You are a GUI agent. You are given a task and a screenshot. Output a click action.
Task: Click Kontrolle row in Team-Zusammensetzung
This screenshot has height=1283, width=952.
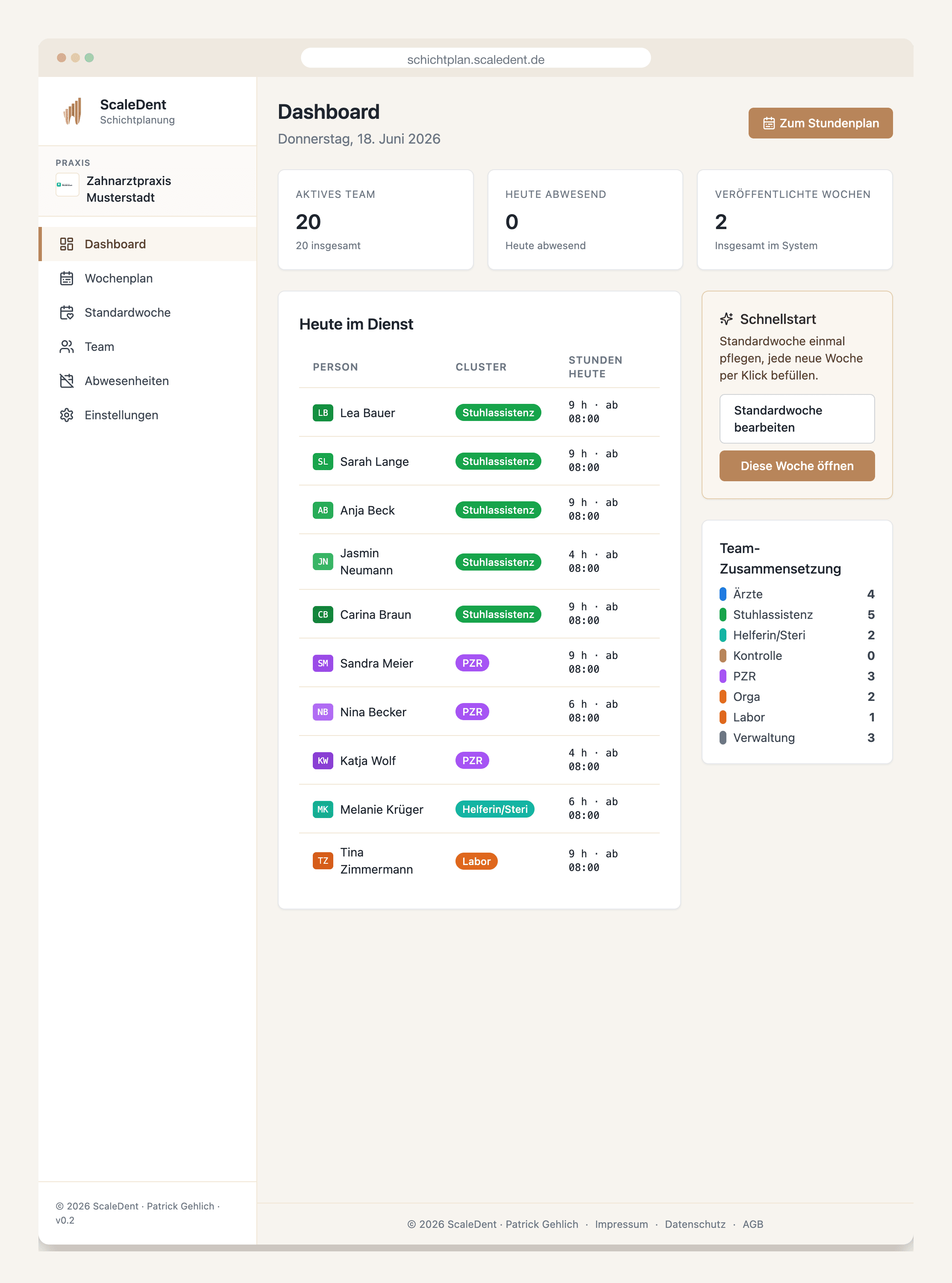(x=797, y=655)
